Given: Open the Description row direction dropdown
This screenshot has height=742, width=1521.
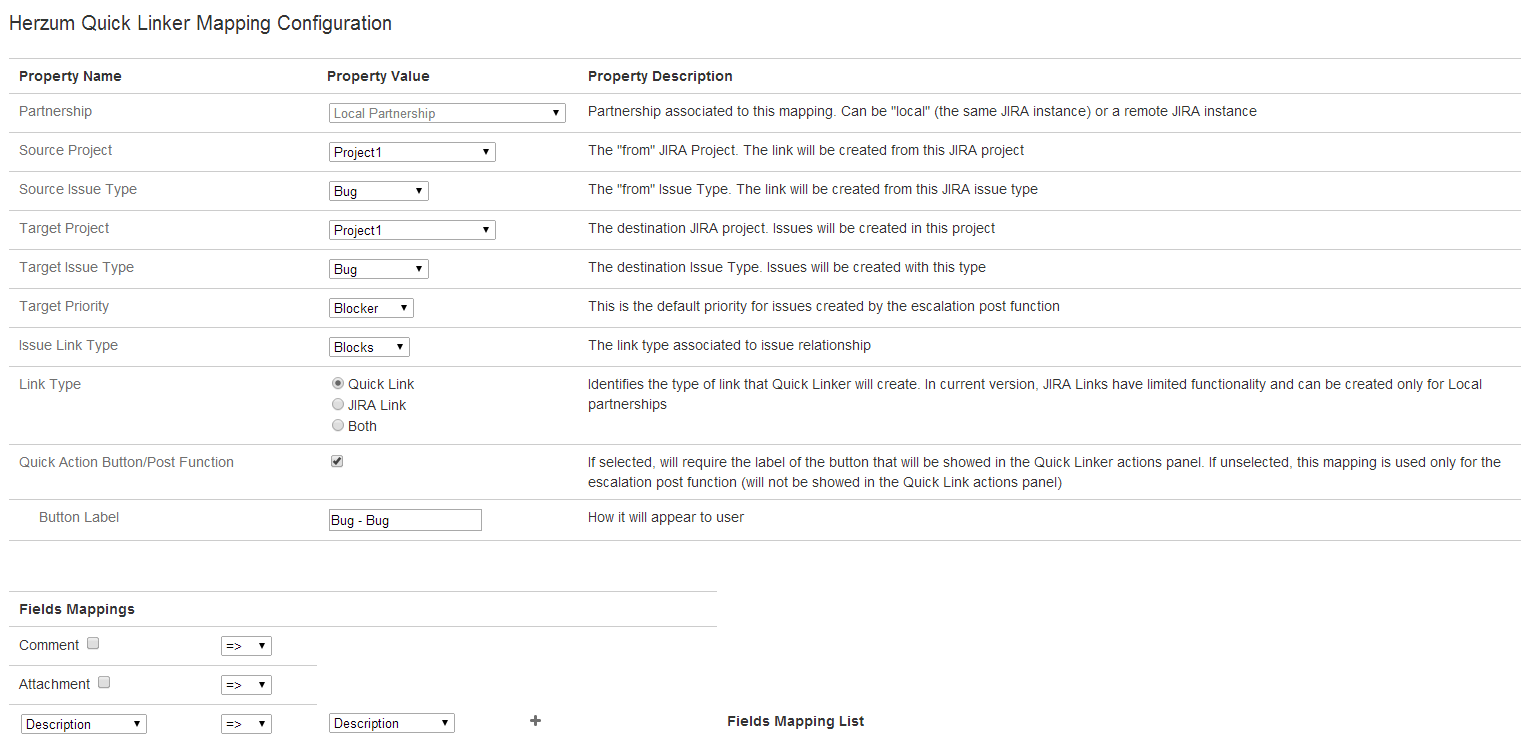Looking at the screenshot, I should [x=246, y=724].
